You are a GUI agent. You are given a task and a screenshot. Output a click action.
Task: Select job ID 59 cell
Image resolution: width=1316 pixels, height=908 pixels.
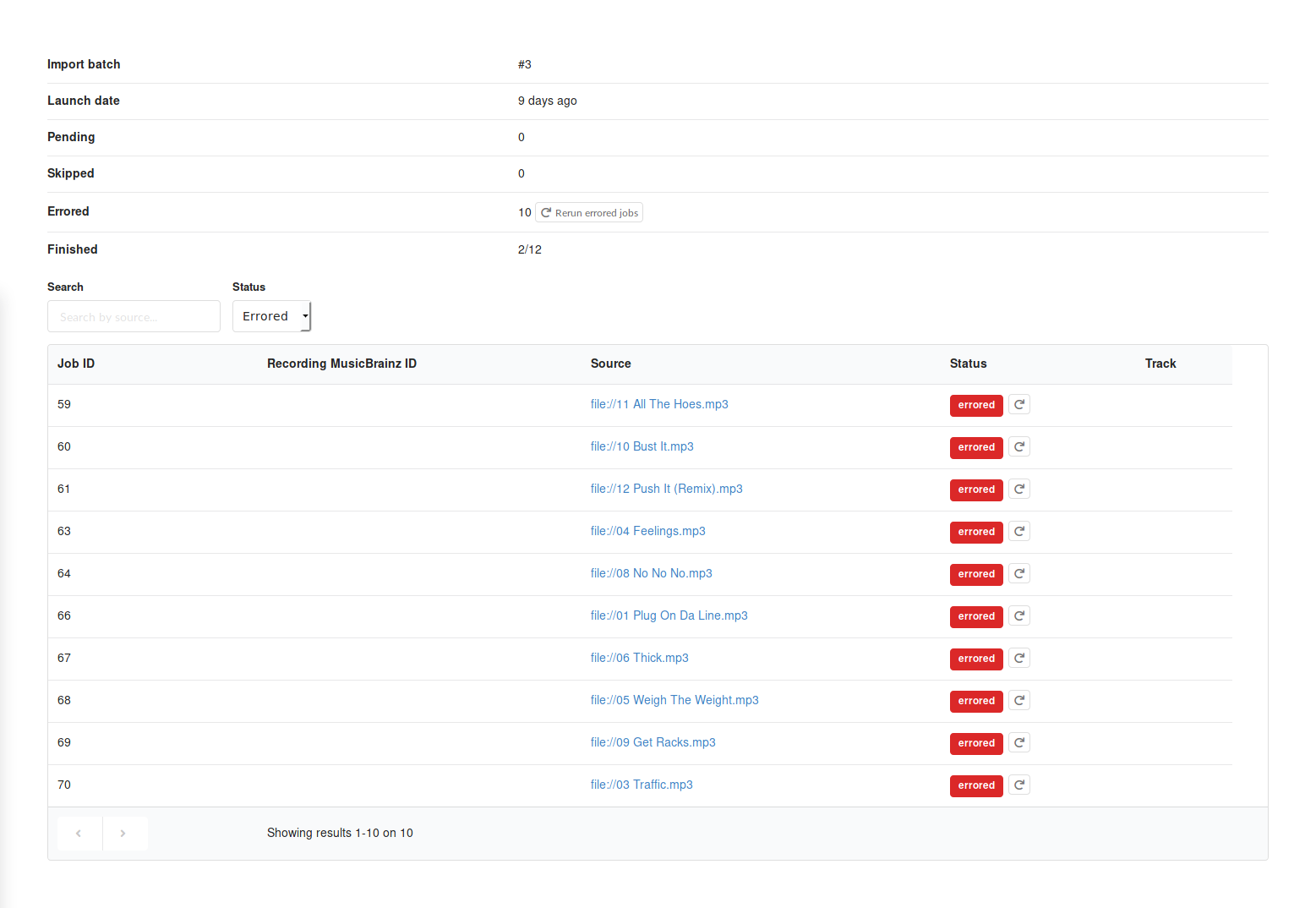[64, 404]
